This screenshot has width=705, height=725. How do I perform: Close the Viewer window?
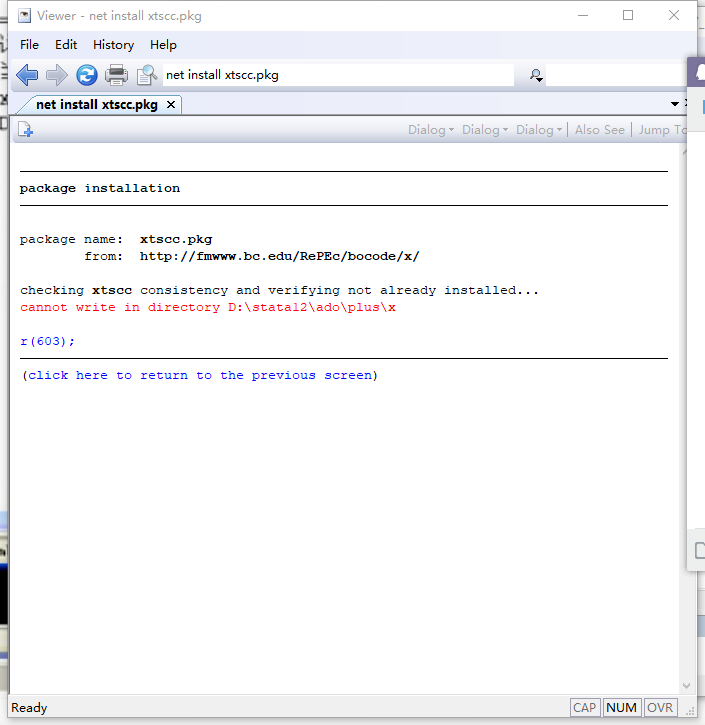674,16
